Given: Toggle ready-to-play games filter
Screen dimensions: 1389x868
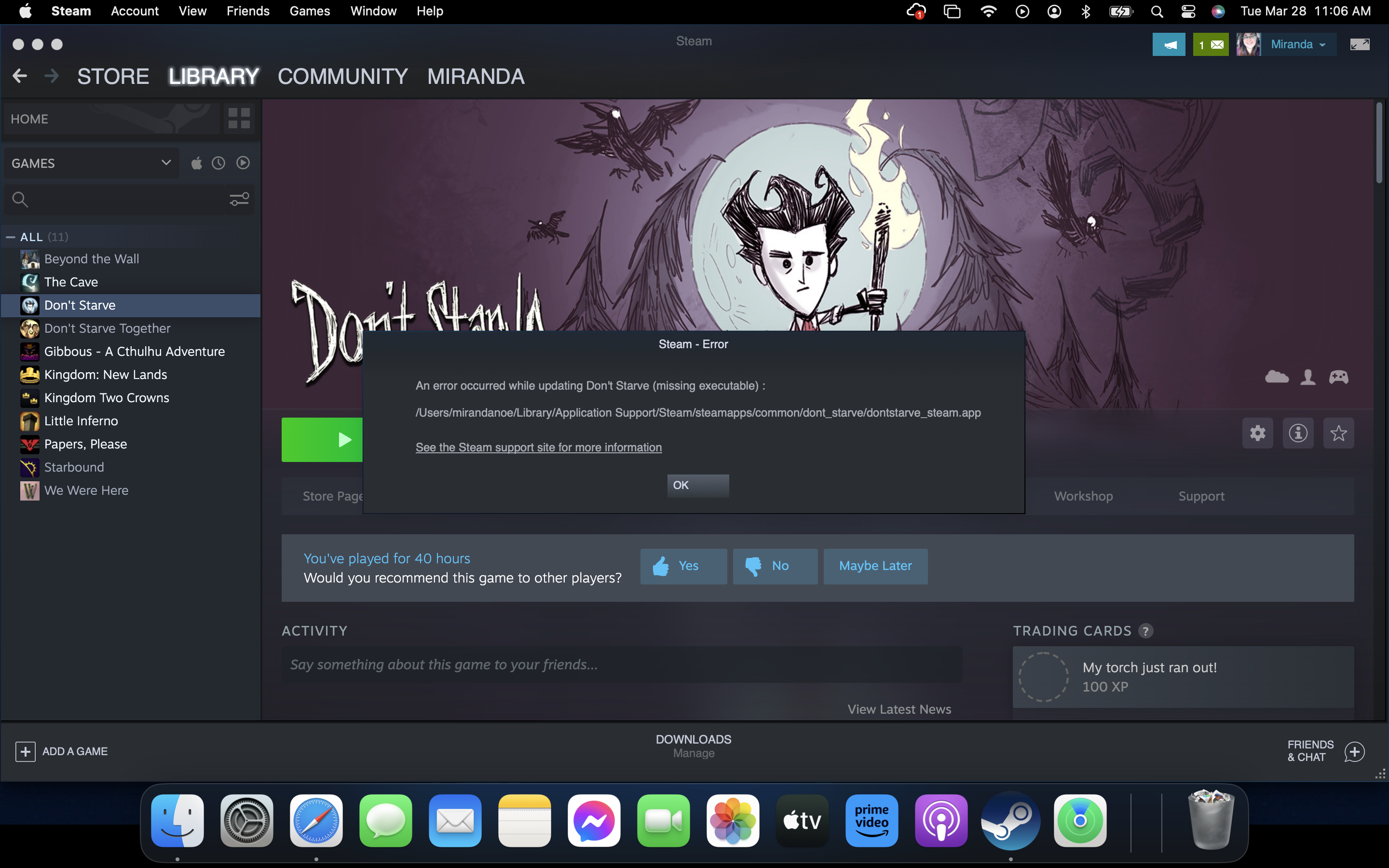Looking at the screenshot, I should (243, 163).
